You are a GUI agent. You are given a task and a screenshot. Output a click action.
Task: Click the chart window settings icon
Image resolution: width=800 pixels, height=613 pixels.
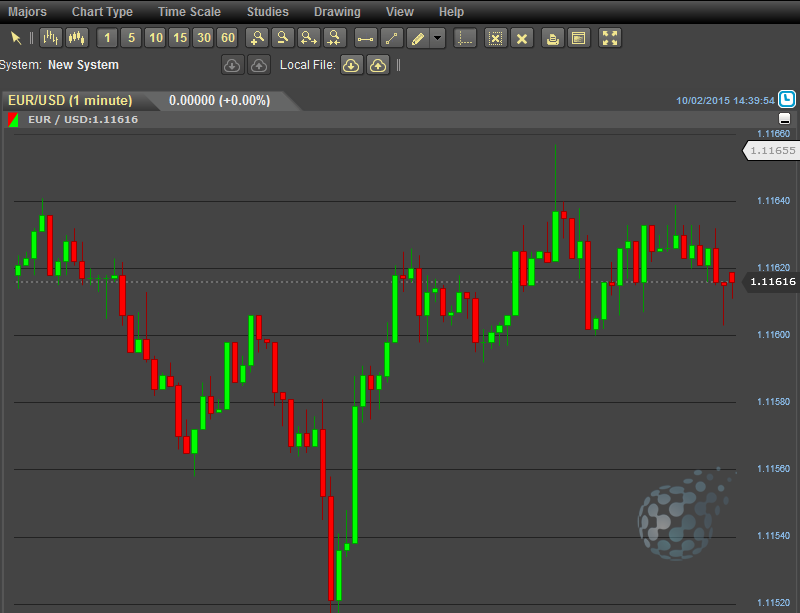579,38
